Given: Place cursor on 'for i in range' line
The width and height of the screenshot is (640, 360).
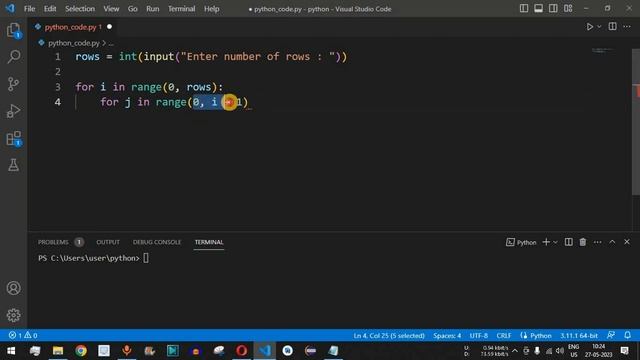Looking at the screenshot, I should (x=149, y=87).
